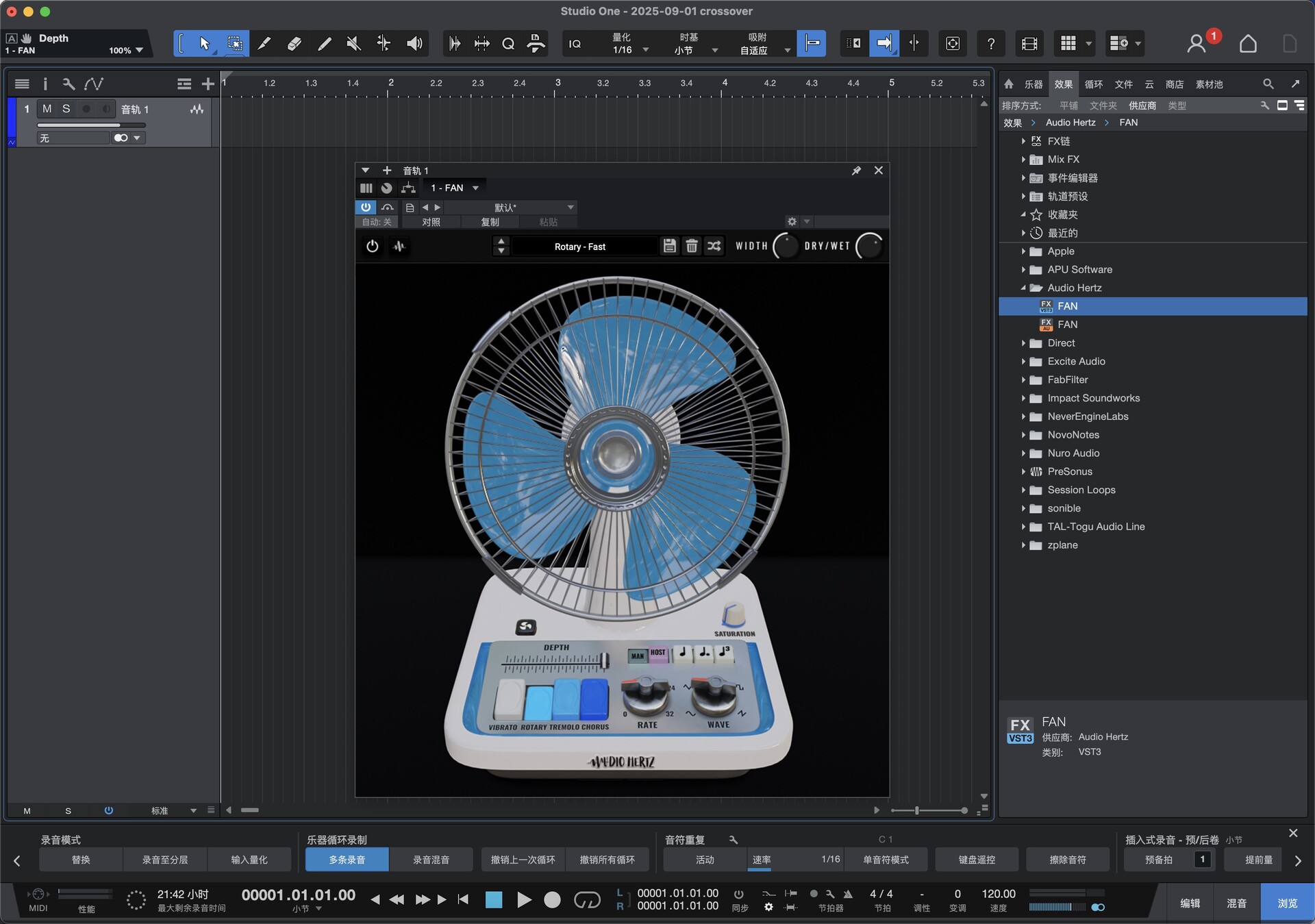
Task: Click the 编辑 button
Action: point(1190,903)
